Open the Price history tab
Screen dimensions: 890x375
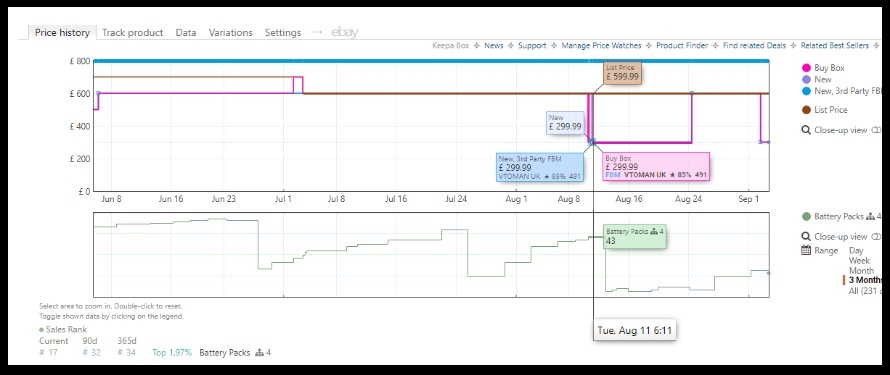pyautogui.click(x=62, y=32)
